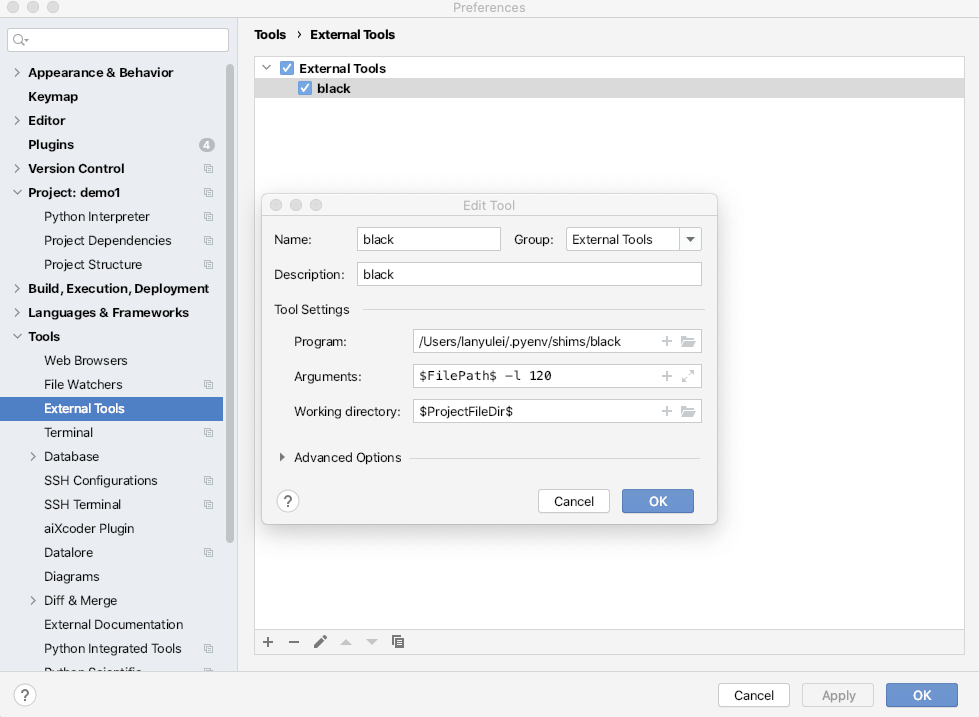
Task: Click Terminal project-level settings icon
Action: coord(209,433)
